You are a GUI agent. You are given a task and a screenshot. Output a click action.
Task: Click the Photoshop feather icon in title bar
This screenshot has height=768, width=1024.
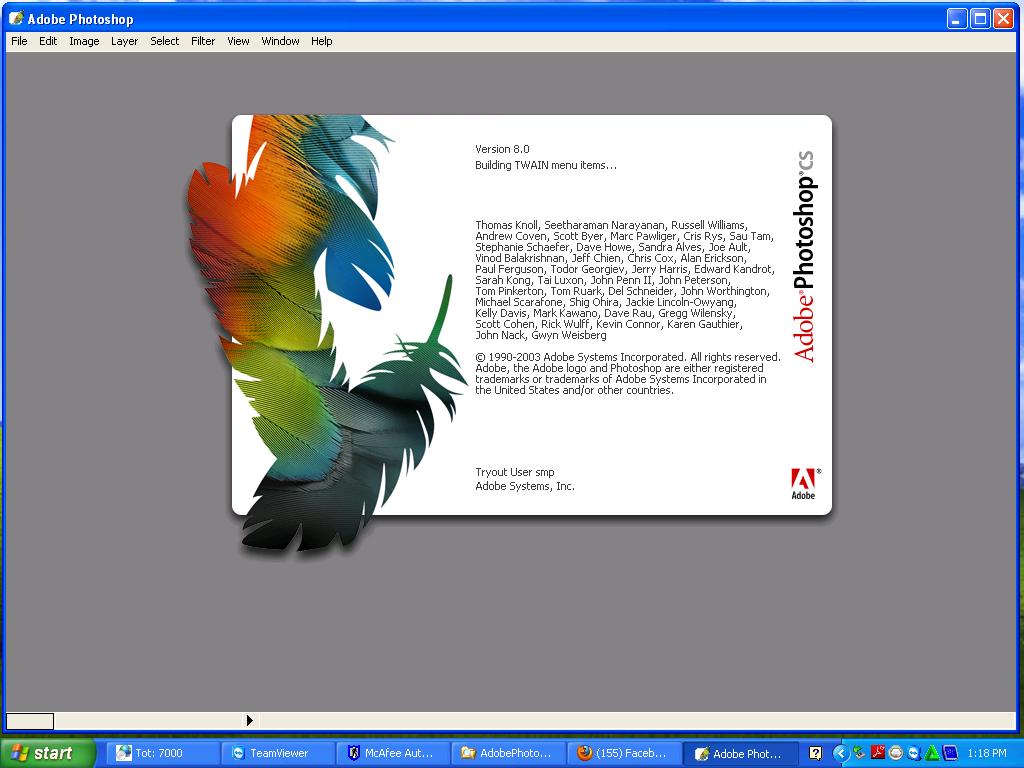(x=16, y=19)
